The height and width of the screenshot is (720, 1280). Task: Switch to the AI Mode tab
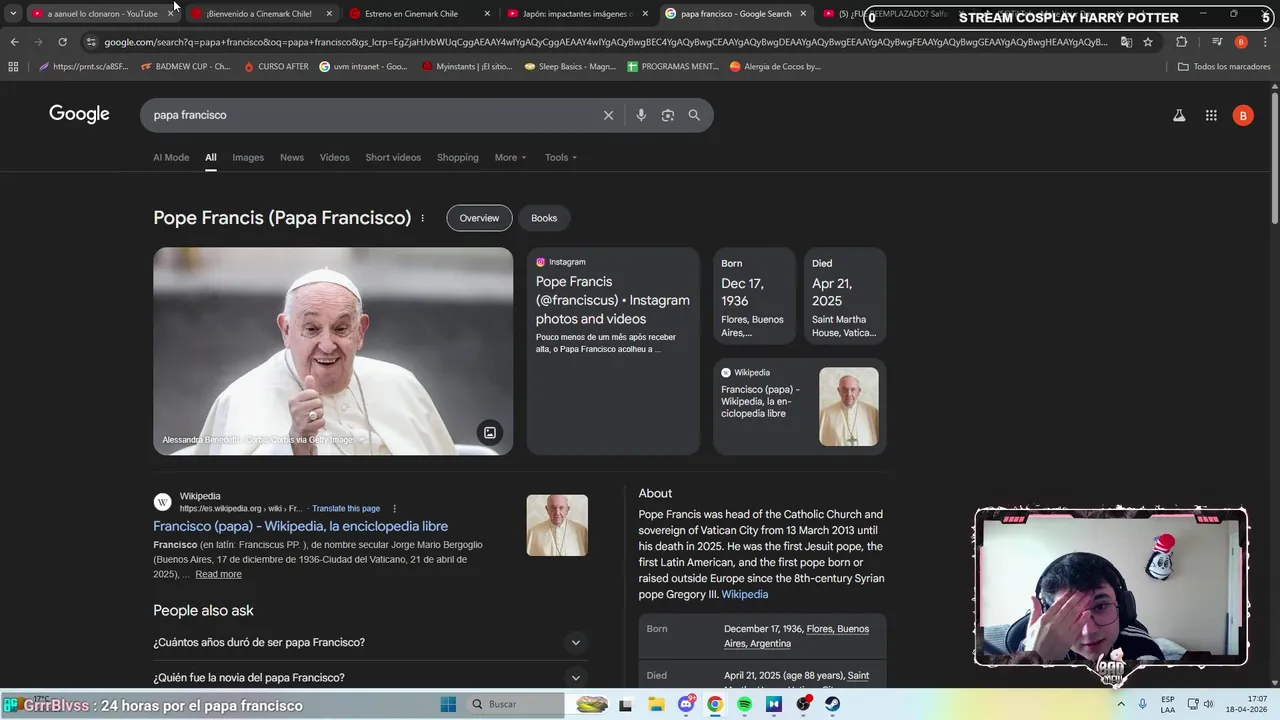(x=171, y=158)
